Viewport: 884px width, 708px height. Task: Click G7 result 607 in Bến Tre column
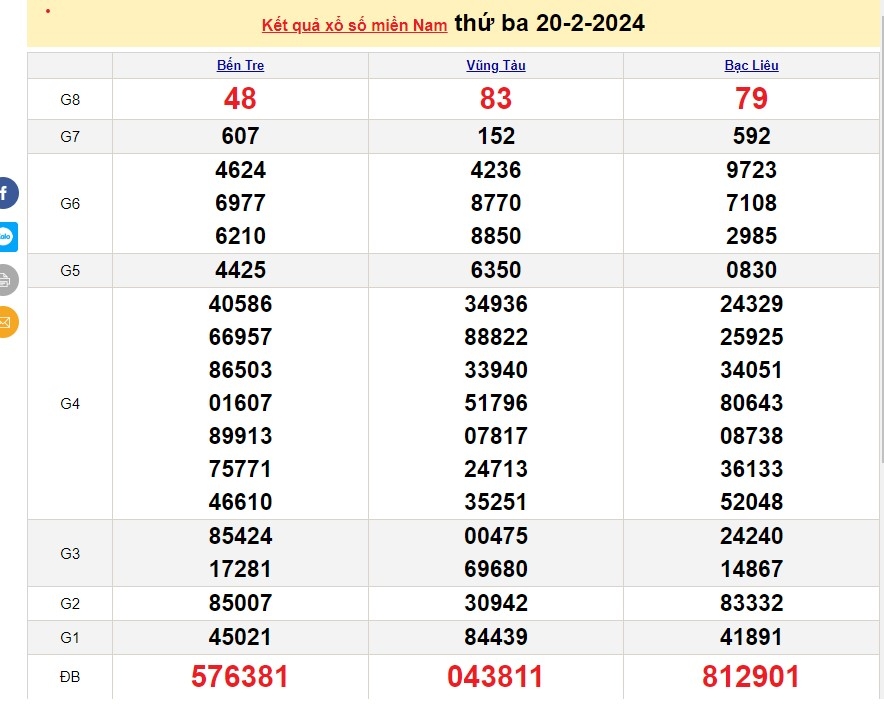pyautogui.click(x=240, y=136)
